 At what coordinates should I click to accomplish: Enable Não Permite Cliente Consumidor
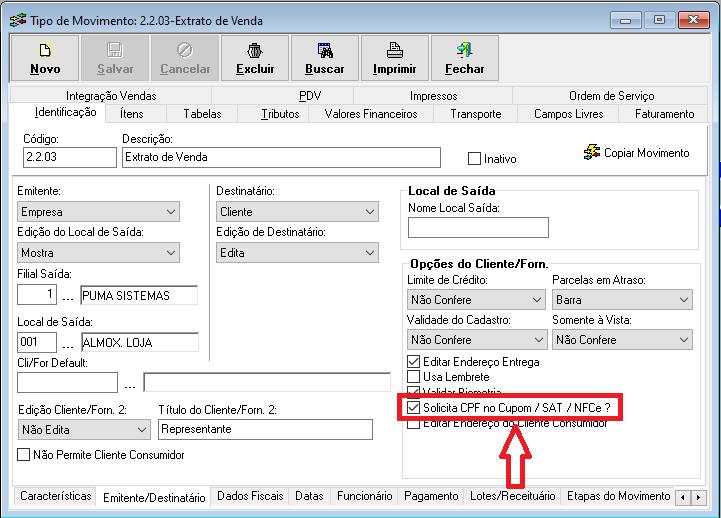click(x=25, y=455)
